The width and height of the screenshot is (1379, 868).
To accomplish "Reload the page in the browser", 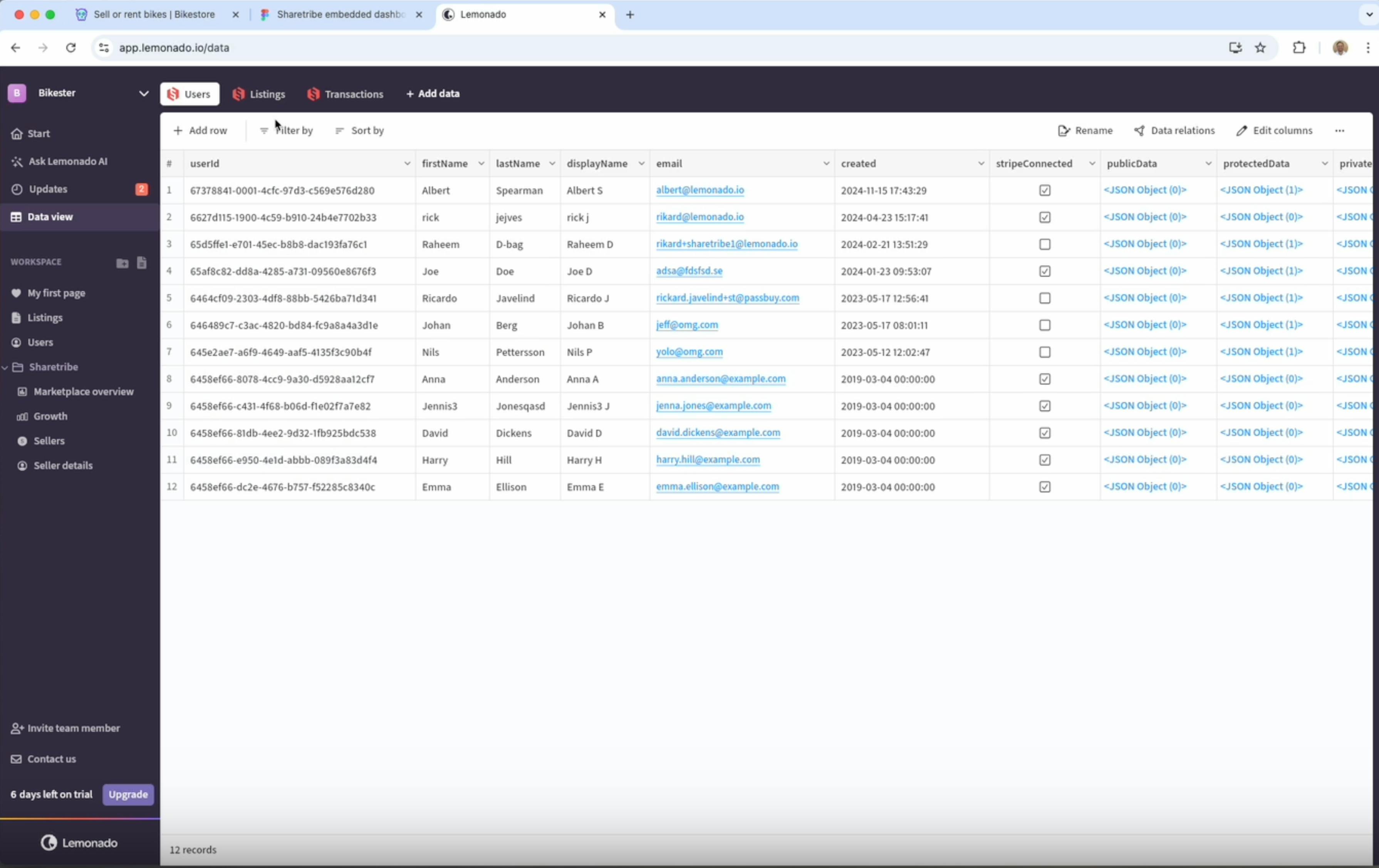I will pos(70,47).
